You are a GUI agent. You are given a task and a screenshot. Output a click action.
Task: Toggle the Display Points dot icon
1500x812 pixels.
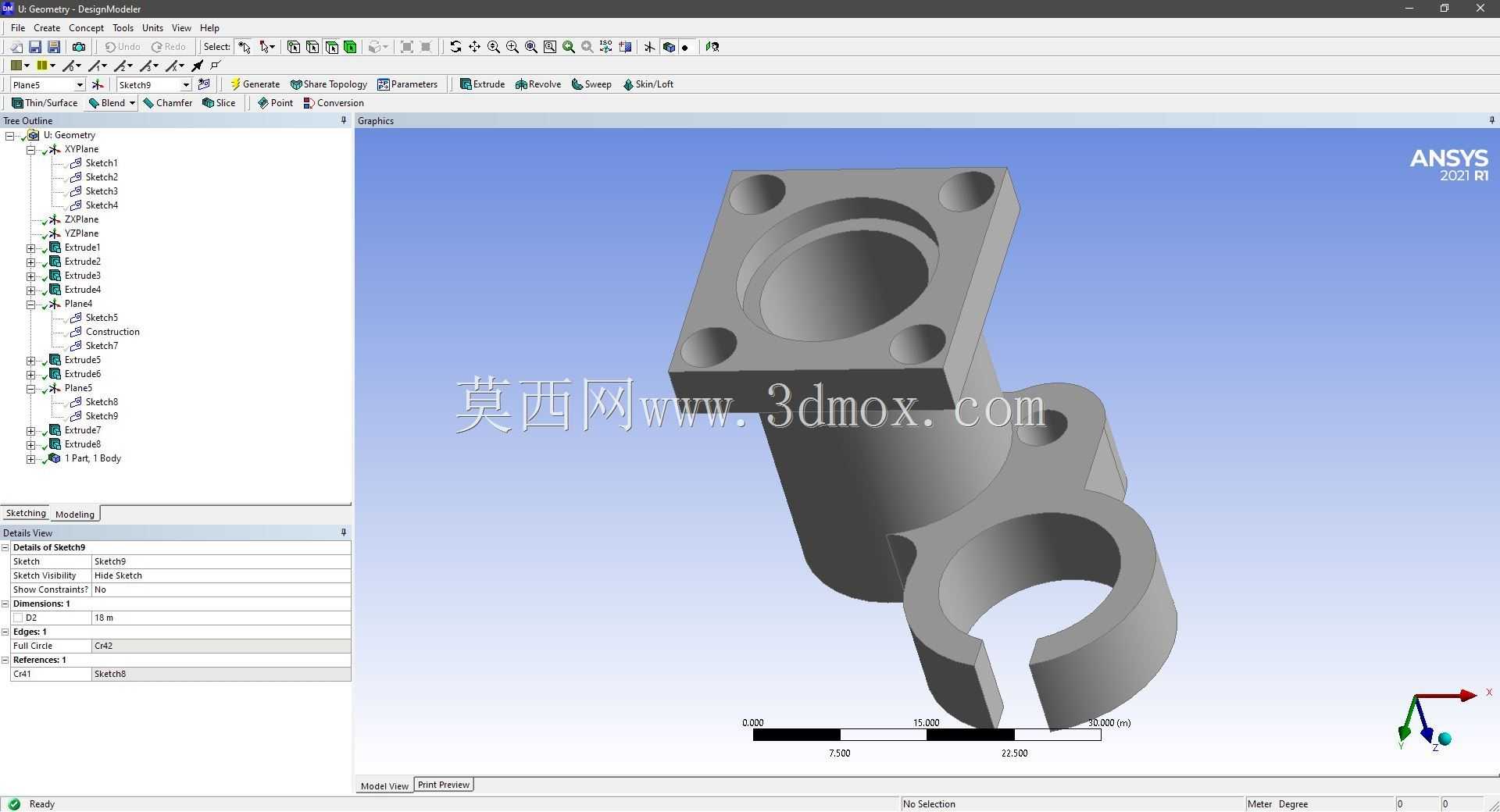tap(685, 47)
